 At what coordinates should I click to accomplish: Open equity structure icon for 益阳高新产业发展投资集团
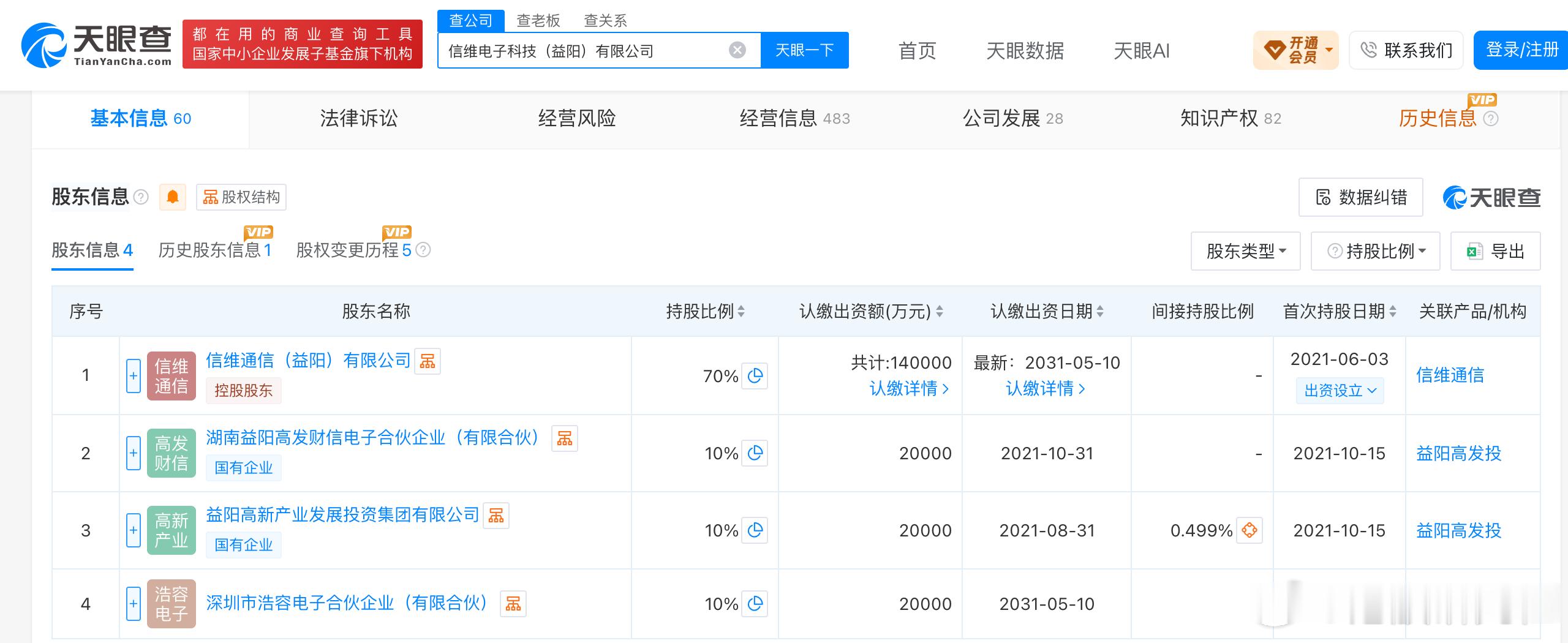[496, 516]
